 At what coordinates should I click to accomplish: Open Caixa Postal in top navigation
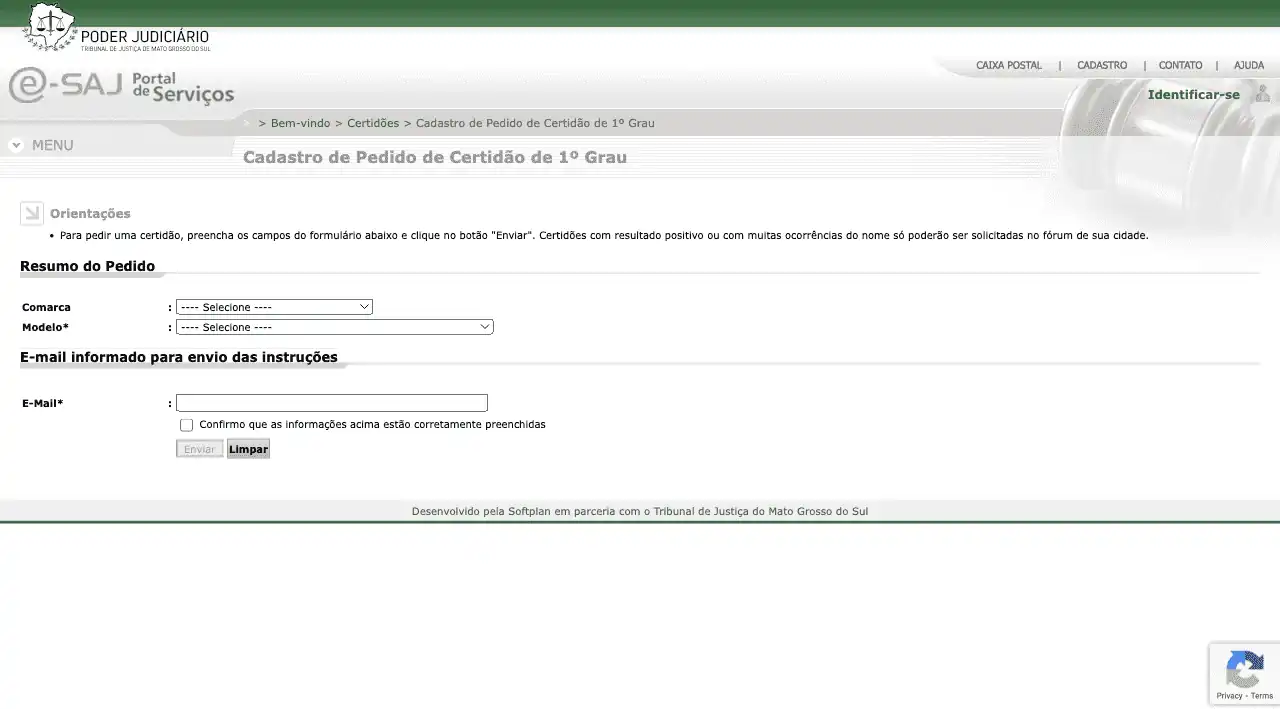1008,65
